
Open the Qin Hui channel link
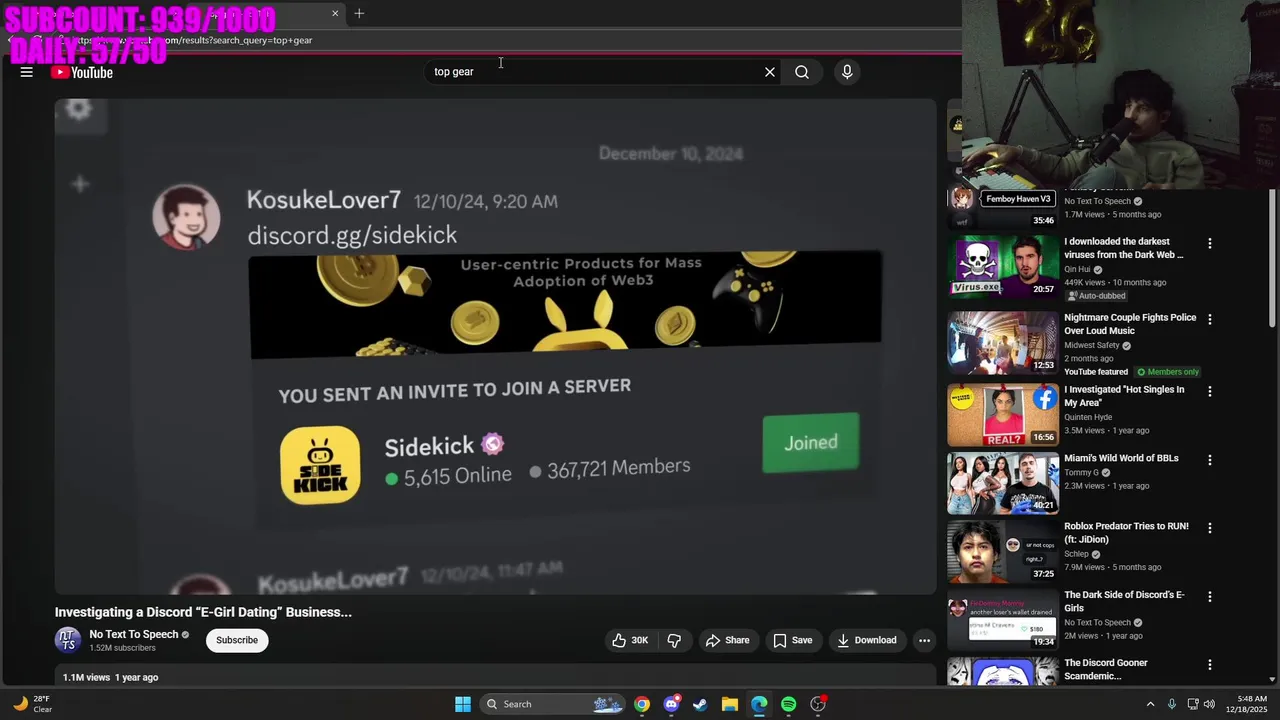[x=1077, y=269]
